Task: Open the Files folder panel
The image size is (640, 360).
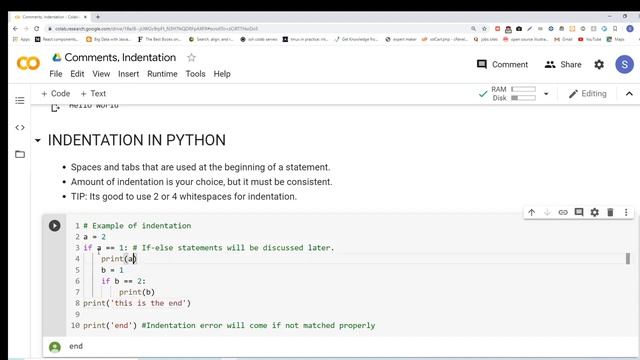Action: 20,154
